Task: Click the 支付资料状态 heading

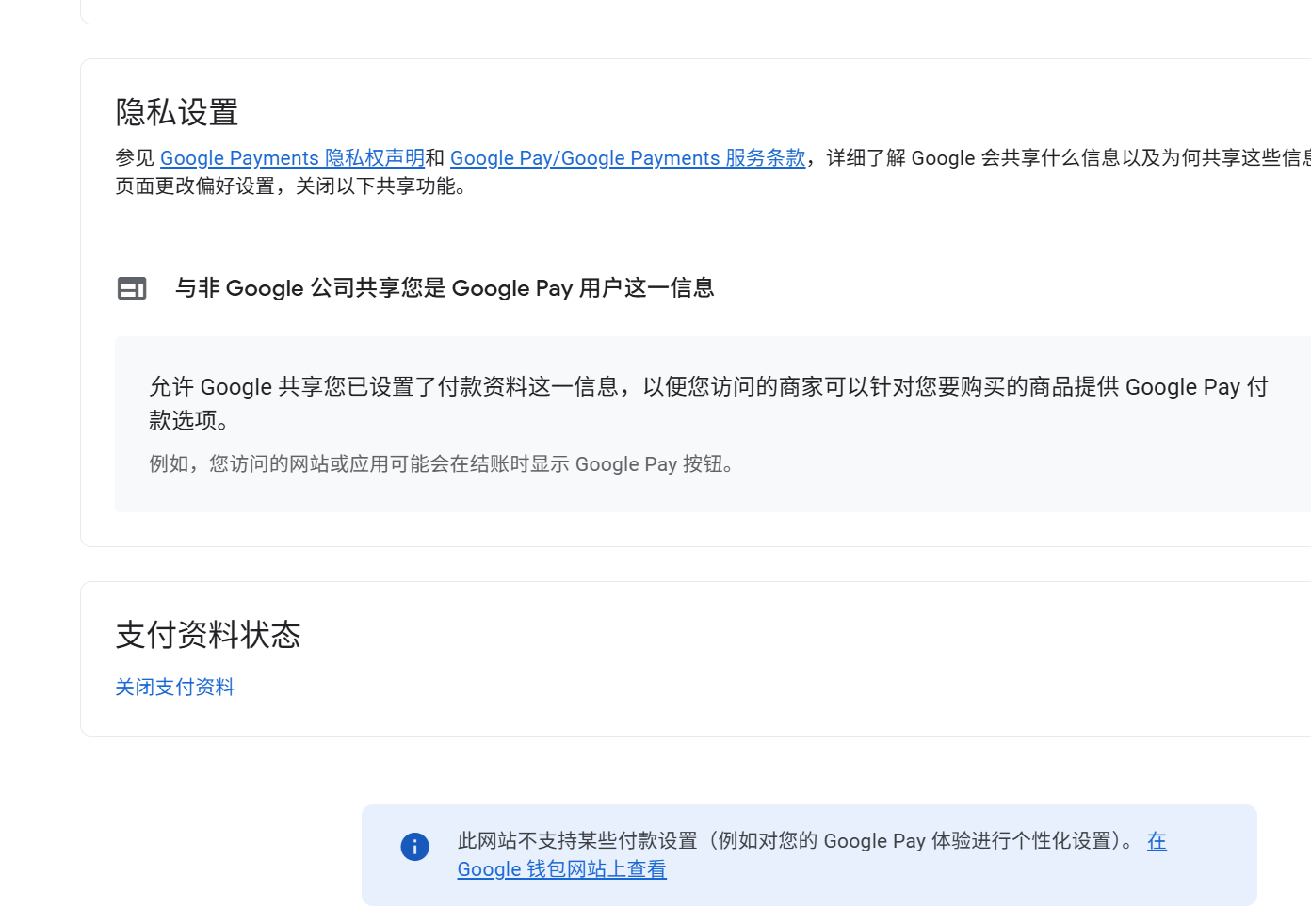Action: 208,635
